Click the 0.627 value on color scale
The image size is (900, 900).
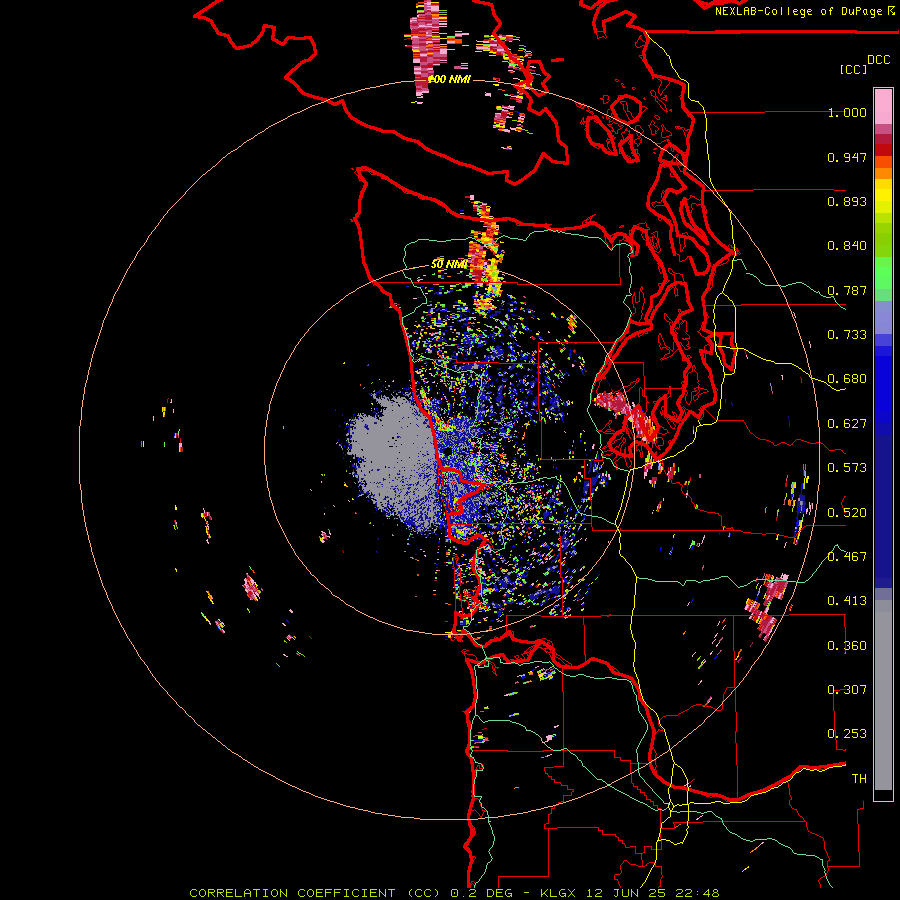pyautogui.click(x=847, y=424)
